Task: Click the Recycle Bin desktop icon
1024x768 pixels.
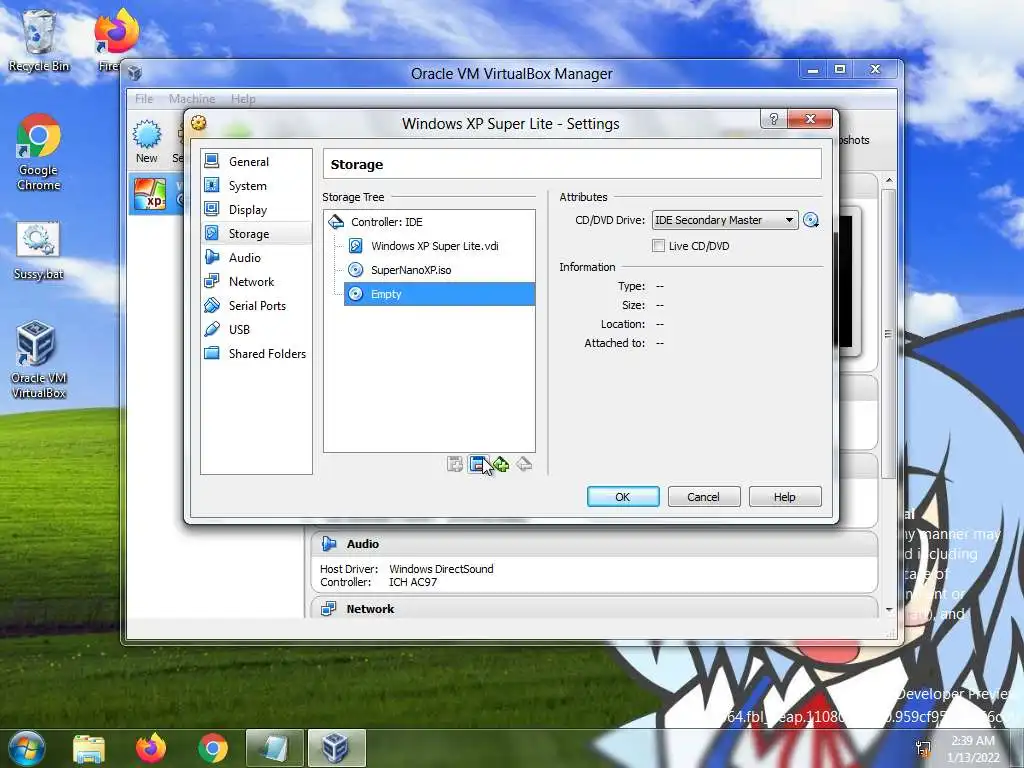Action: click(39, 42)
